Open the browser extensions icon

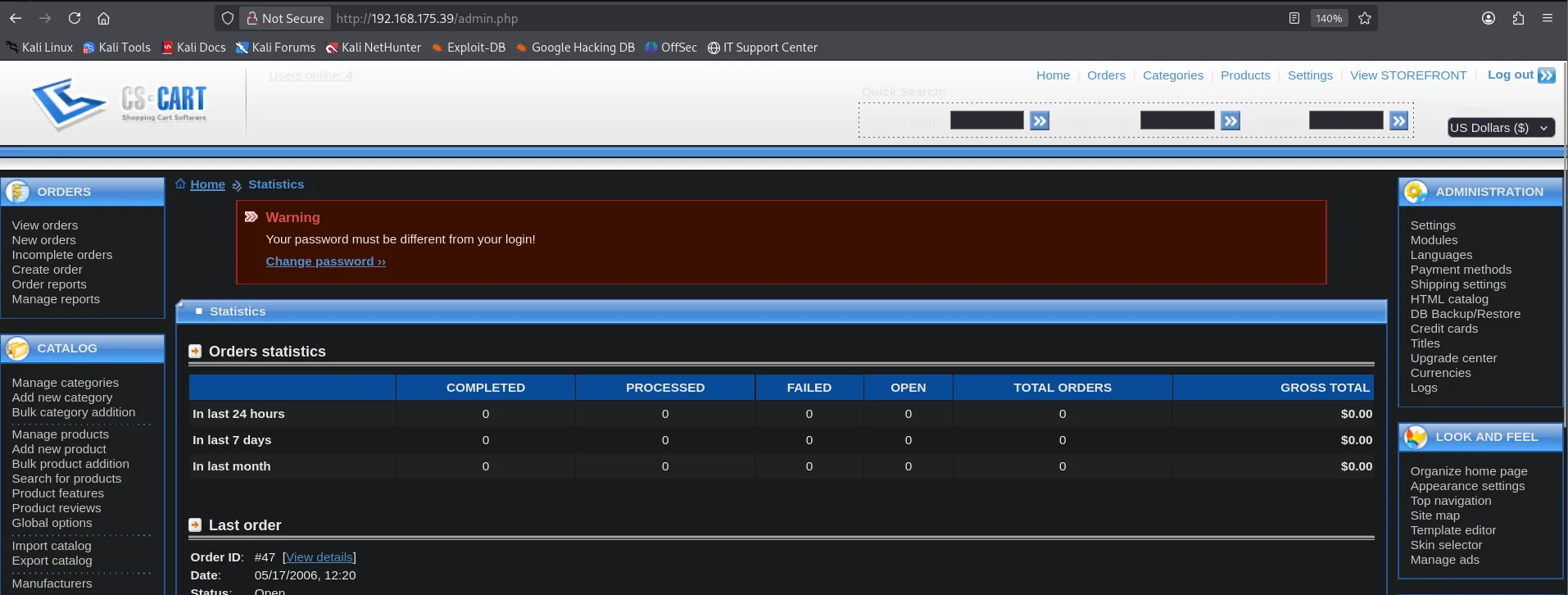[1518, 18]
